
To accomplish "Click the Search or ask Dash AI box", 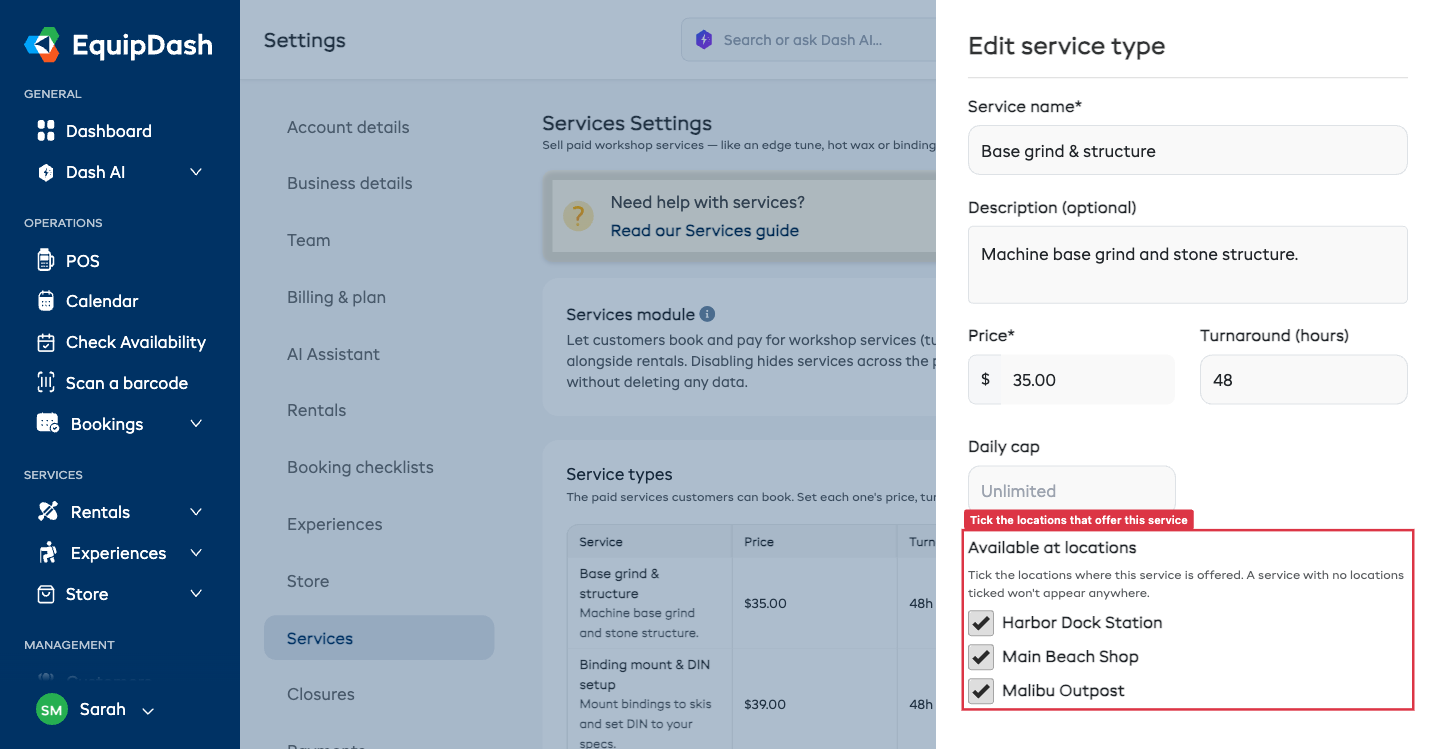I will pos(809,40).
